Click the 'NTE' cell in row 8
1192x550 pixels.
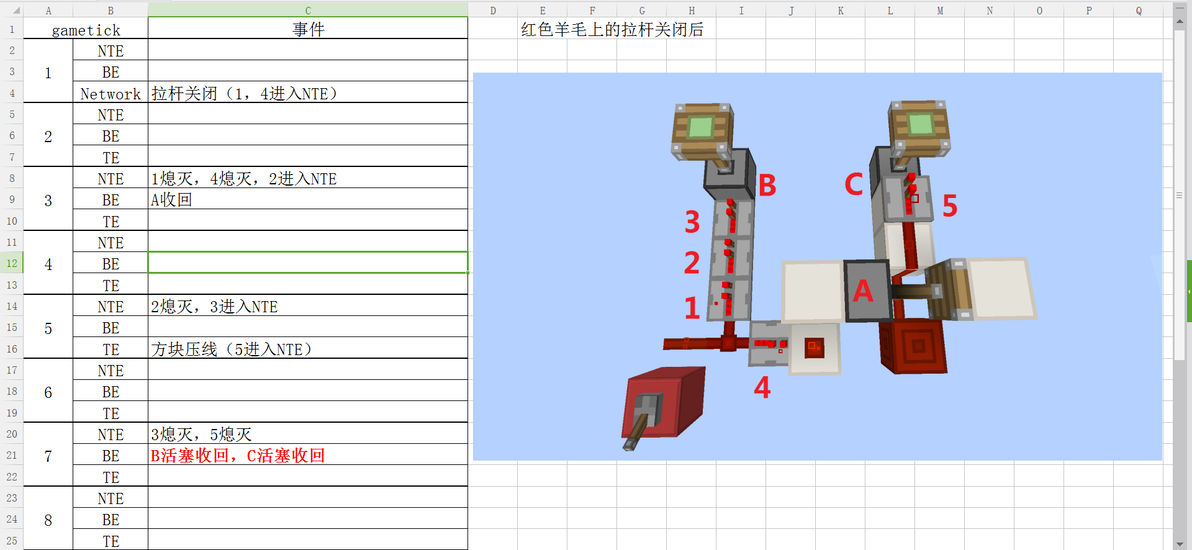[x=110, y=178]
